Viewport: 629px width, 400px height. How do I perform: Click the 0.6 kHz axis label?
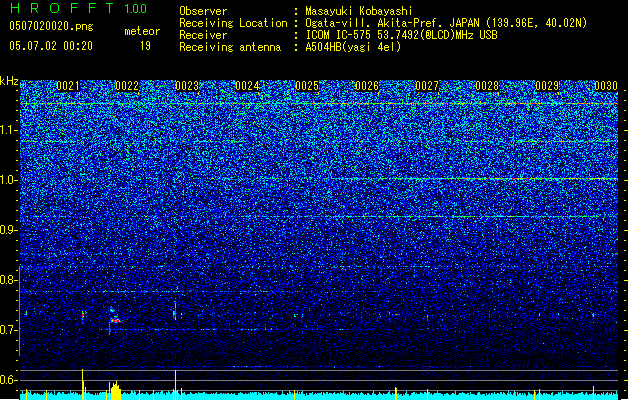coord(9,380)
